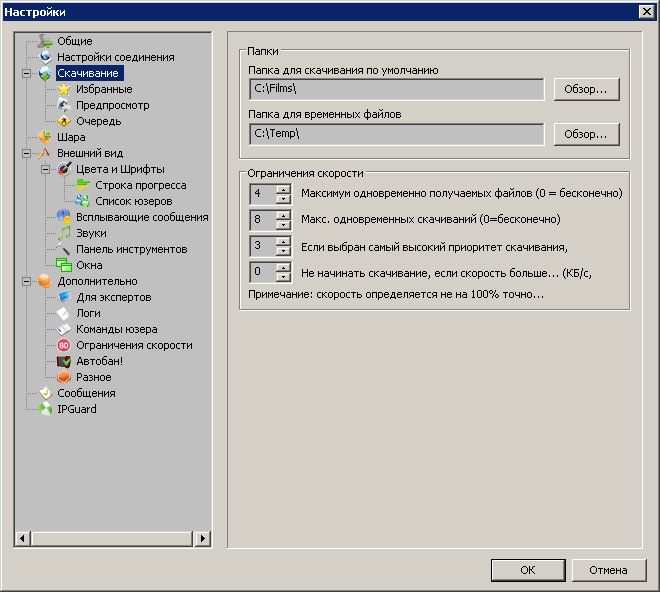Open Настройки соединения settings page
This screenshot has height=592, width=660.
pyautogui.click(x=116, y=57)
